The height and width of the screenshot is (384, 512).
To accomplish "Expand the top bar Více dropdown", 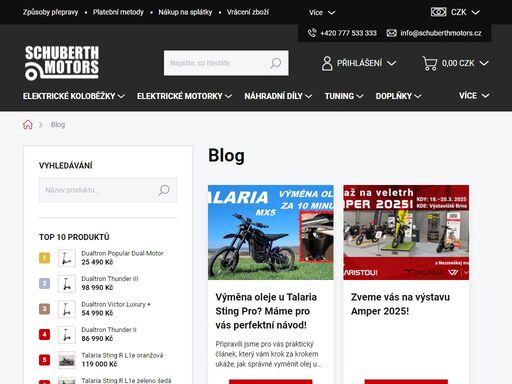I will (322, 13).
